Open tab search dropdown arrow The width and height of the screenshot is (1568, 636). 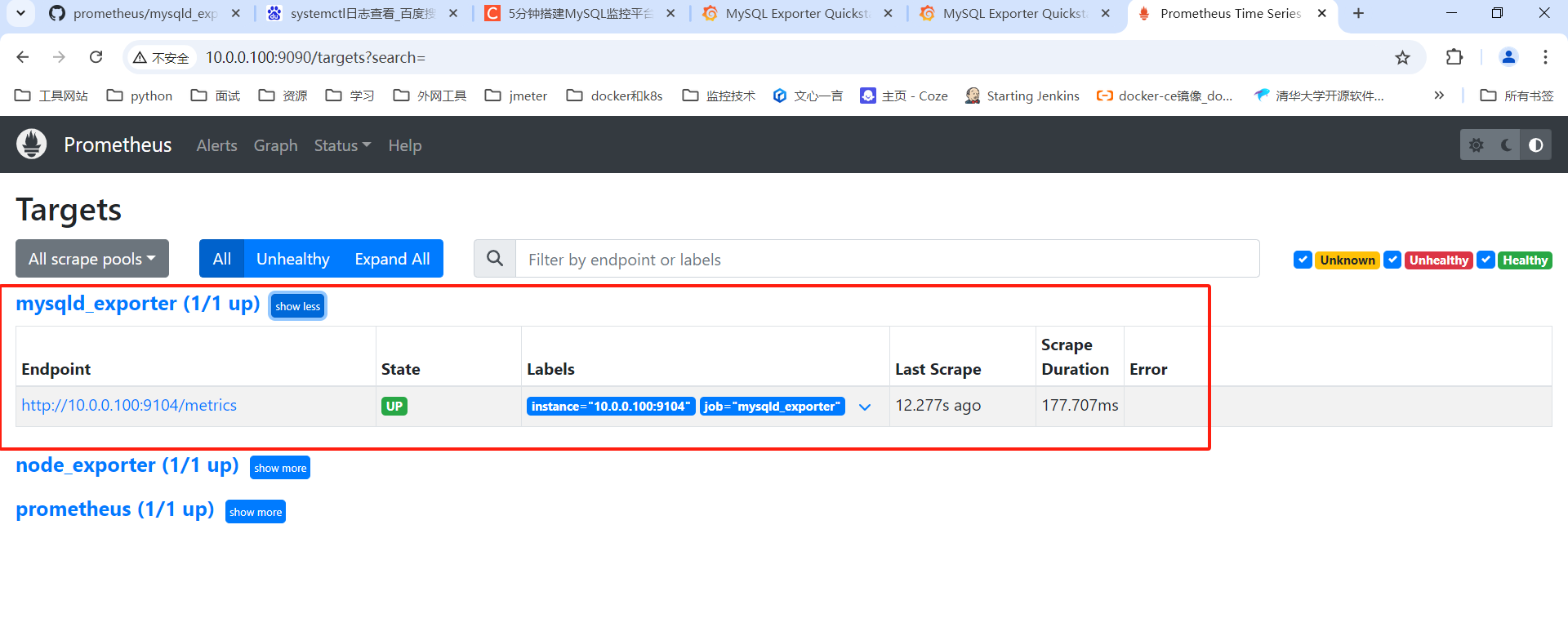click(x=20, y=13)
